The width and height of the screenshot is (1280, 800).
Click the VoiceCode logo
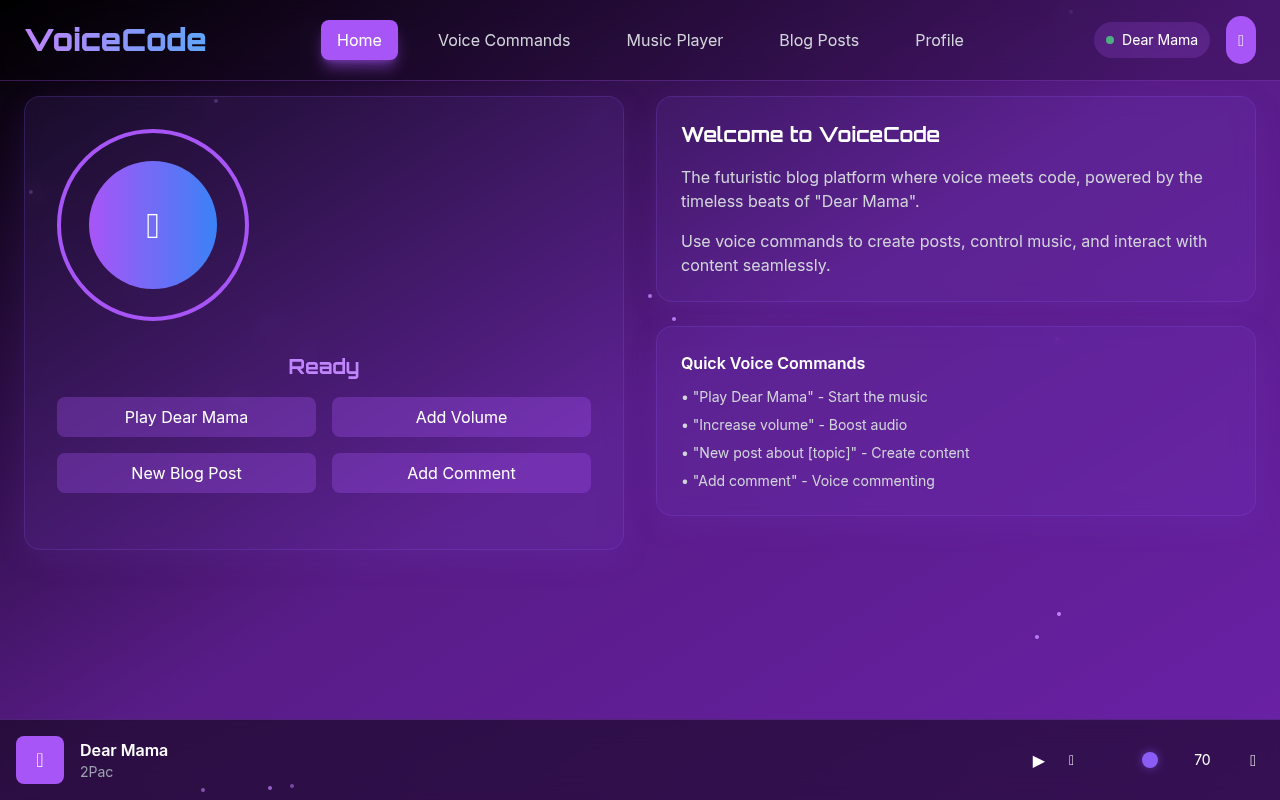(116, 40)
